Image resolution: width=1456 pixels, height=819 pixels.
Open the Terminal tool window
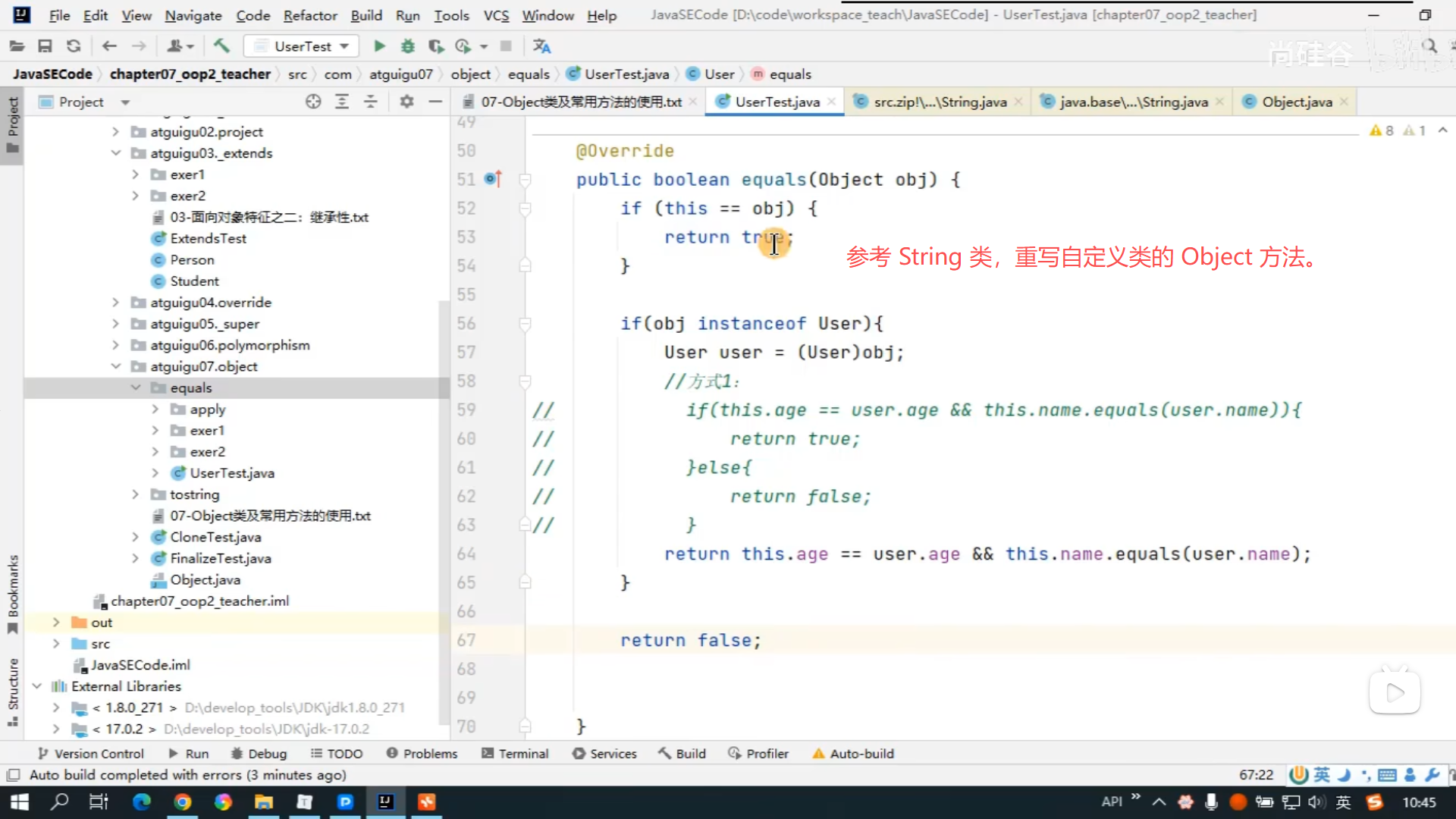[x=515, y=754]
